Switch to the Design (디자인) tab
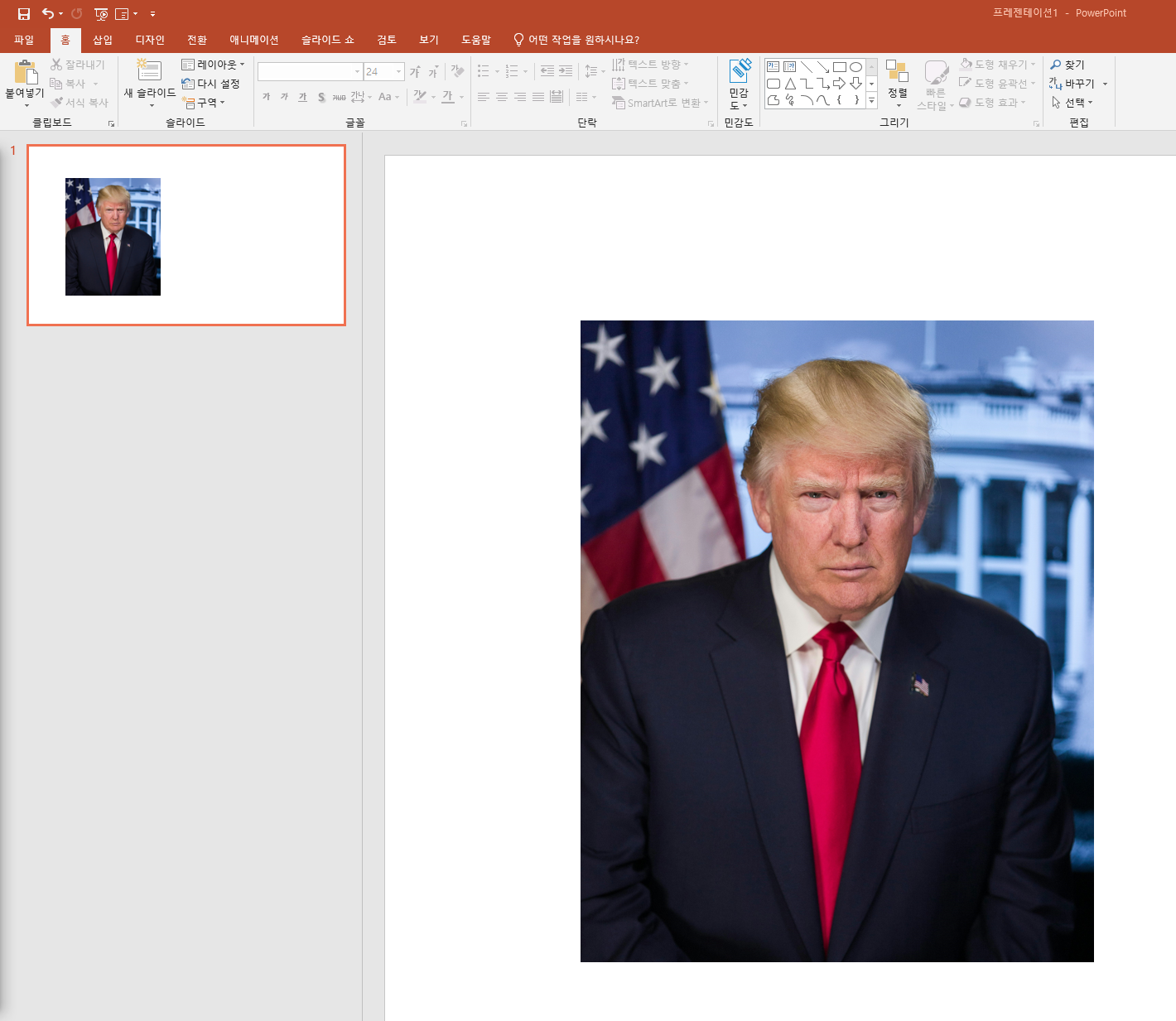Image resolution: width=1176 pixels, height=1021 pixels. click(150, 40)
